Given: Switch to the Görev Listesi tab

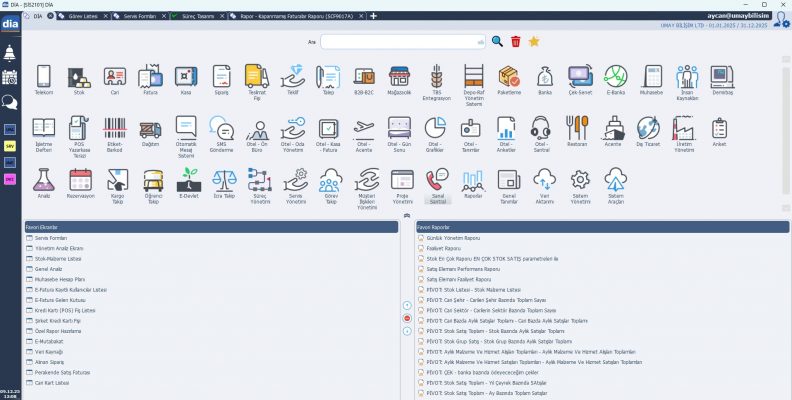Looking at the screenshot, I should 83,16.
